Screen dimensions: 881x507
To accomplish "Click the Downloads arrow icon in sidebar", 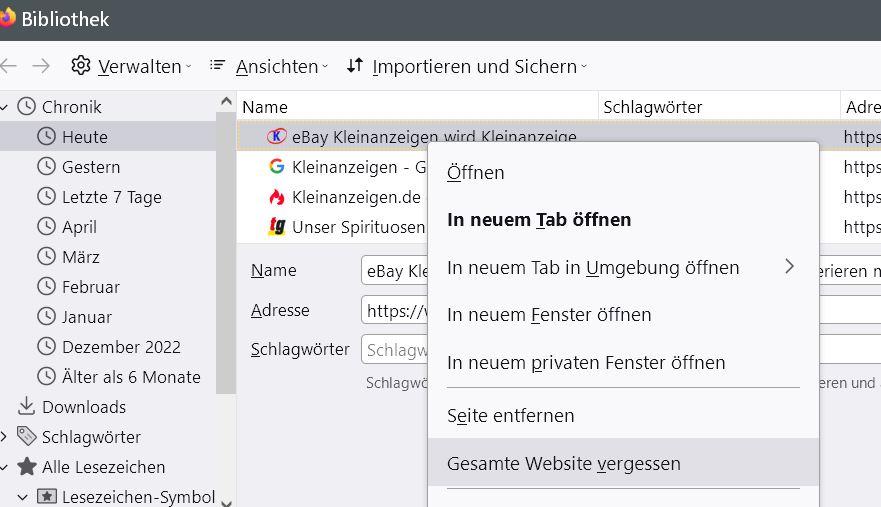I will tap(27, 407).
